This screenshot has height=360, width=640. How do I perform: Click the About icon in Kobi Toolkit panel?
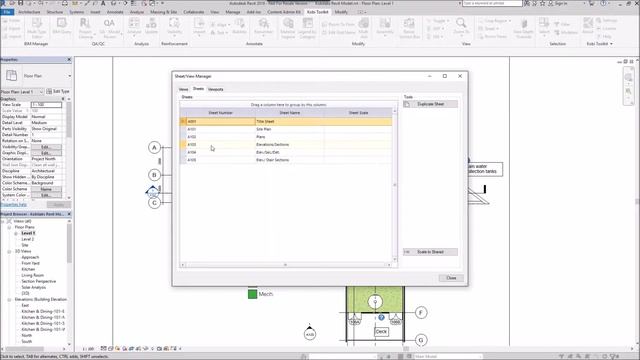[x=588, y=25]
